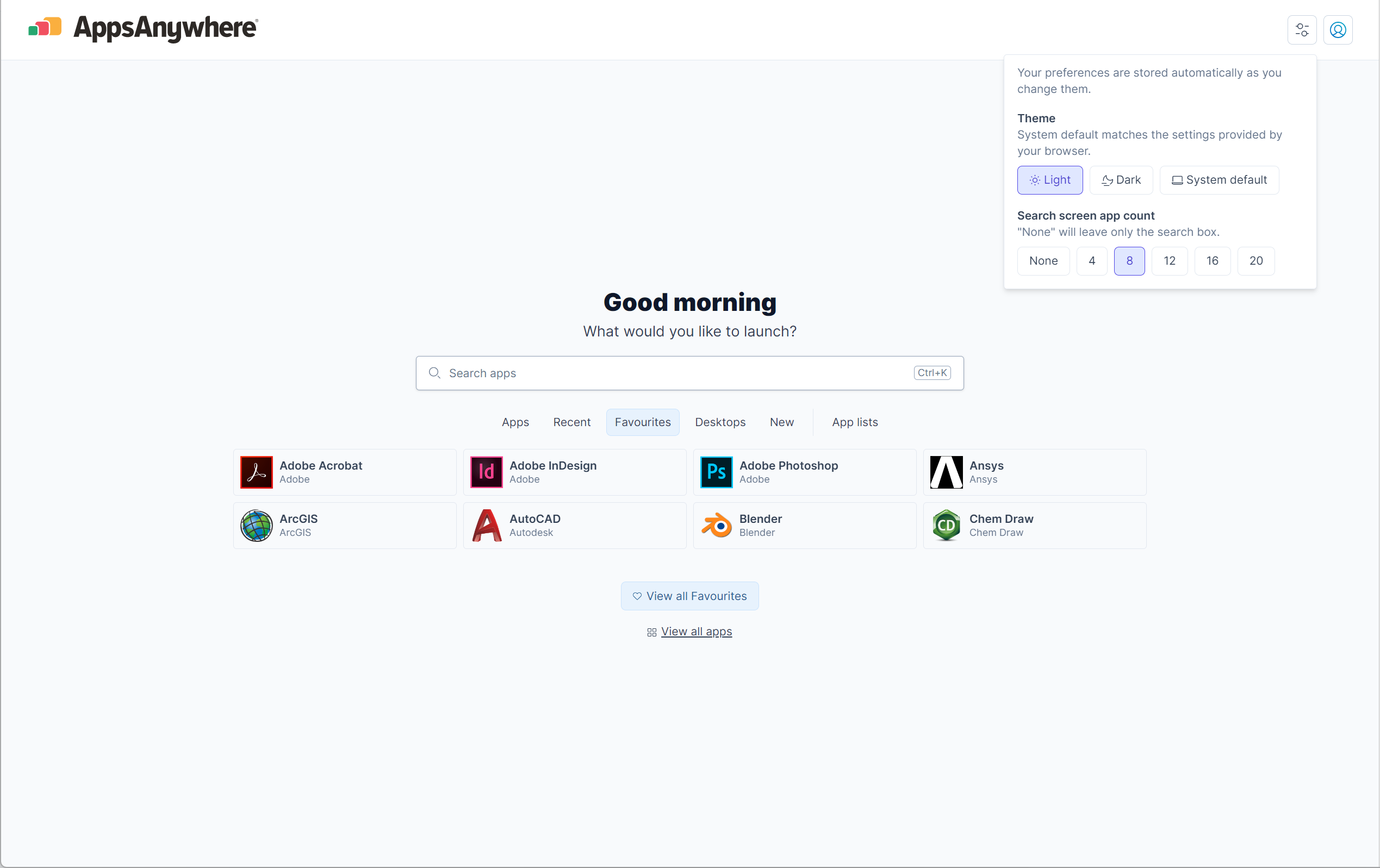Switch theme to Dark

coord(1121,180)
